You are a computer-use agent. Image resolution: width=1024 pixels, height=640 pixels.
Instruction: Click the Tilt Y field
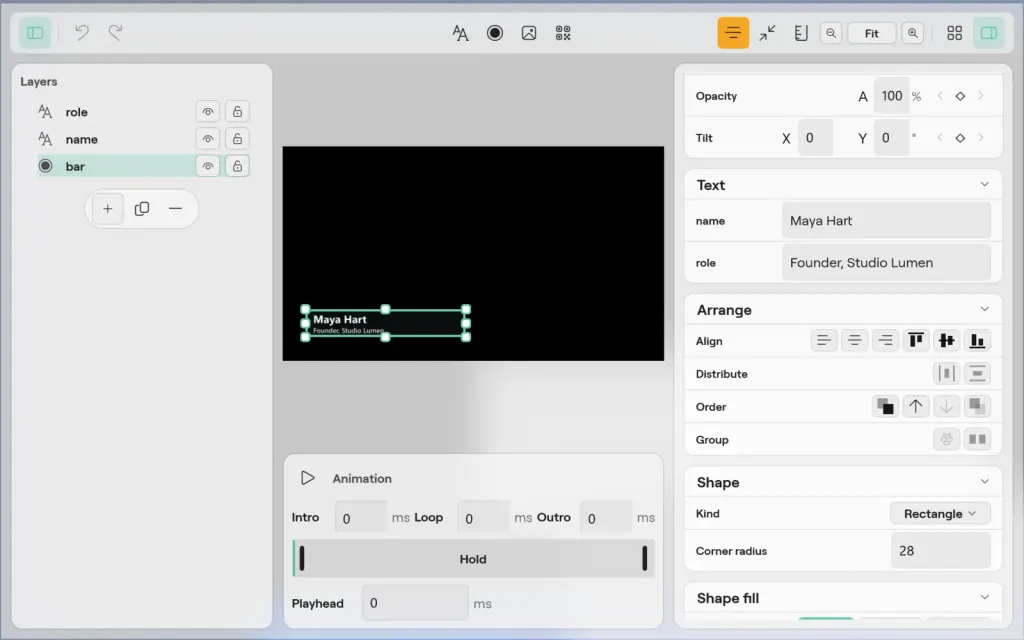pos(891,138)
